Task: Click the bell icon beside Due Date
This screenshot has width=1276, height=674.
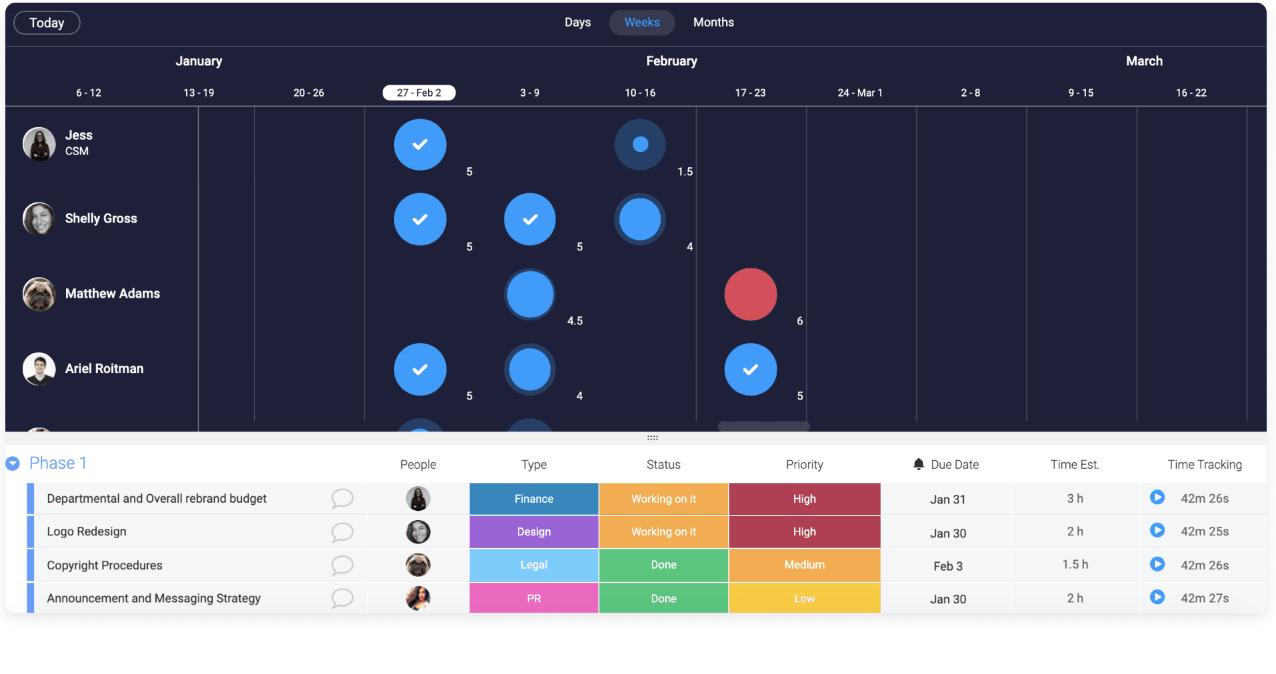Action: pos(919,464)
